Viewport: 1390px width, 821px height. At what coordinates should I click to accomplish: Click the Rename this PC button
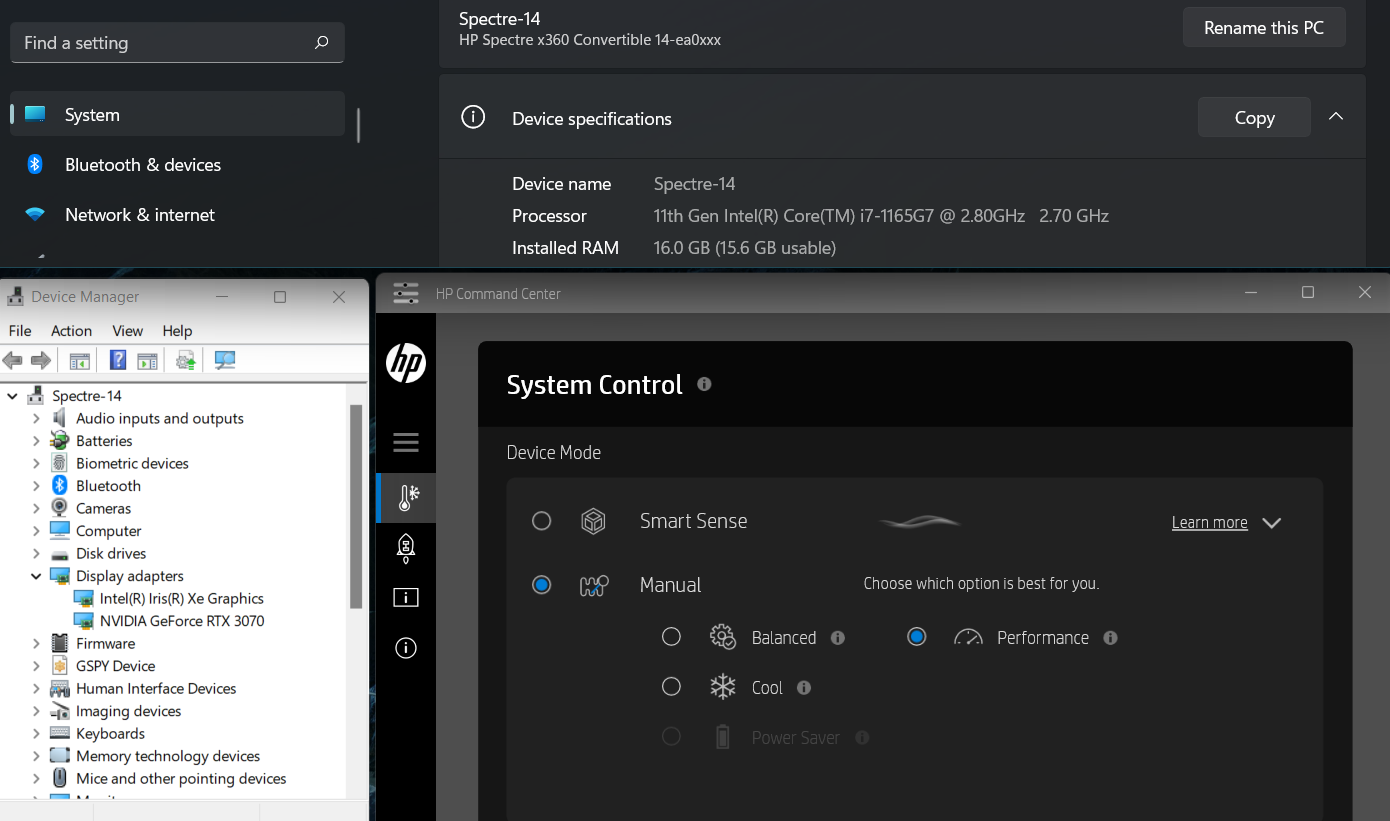1263,27
